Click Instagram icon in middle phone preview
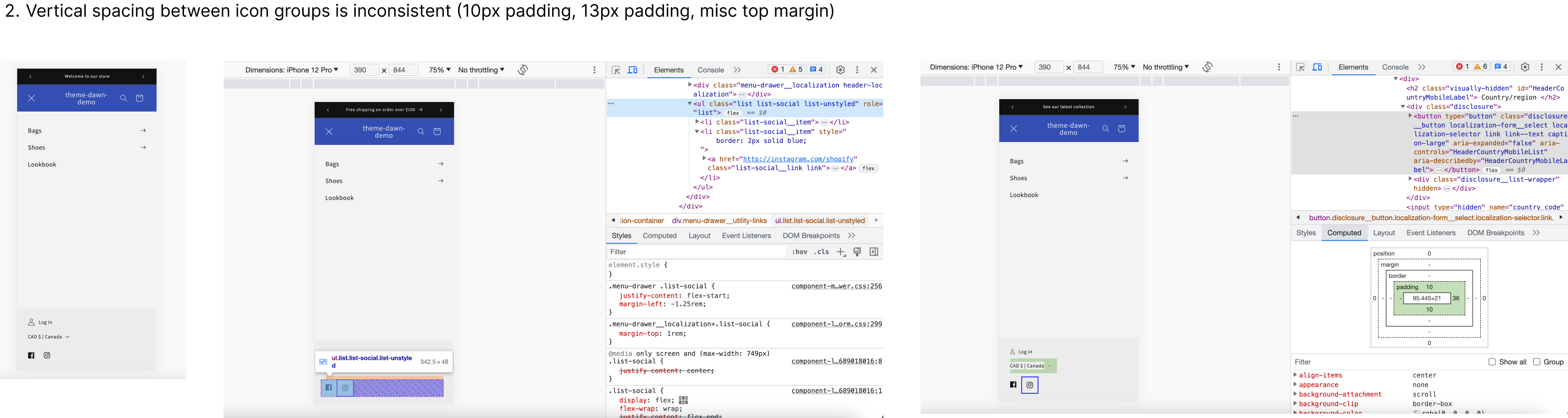 pos(345,387)
